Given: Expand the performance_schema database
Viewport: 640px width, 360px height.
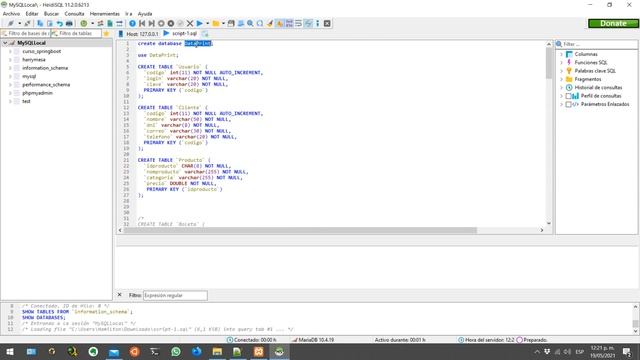Looking at the screenshot, I should [10, 84].
